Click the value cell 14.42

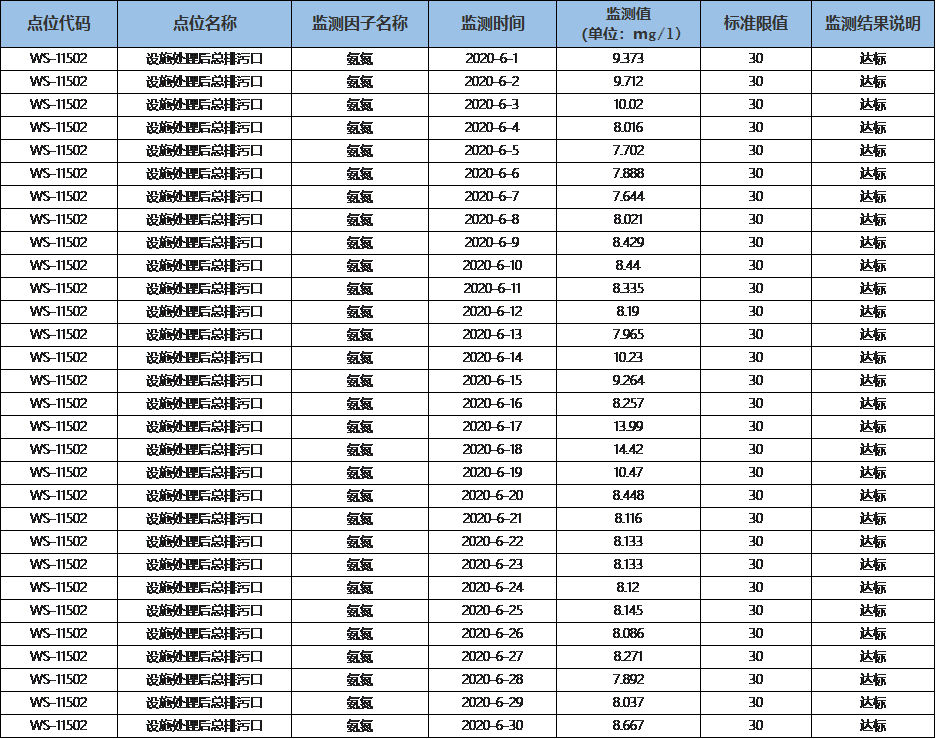point(629,449)
